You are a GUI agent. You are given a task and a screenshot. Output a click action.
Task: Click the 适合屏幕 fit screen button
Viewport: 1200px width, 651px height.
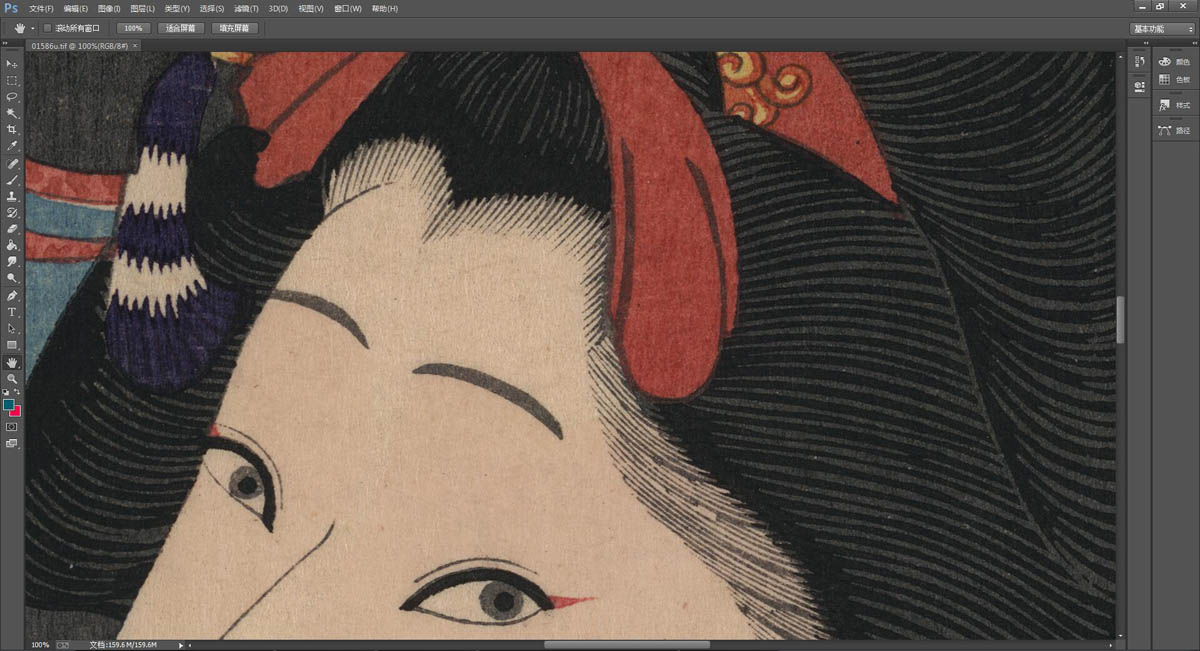181,28
